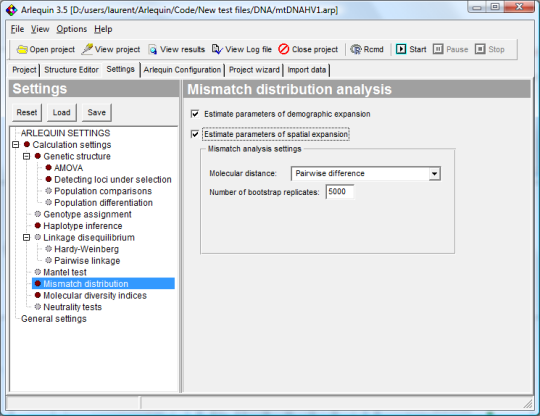This screenshot has height=416, width=540.
Task: Click the grey dot beside Population differentiation
Action: pos(49,202)
